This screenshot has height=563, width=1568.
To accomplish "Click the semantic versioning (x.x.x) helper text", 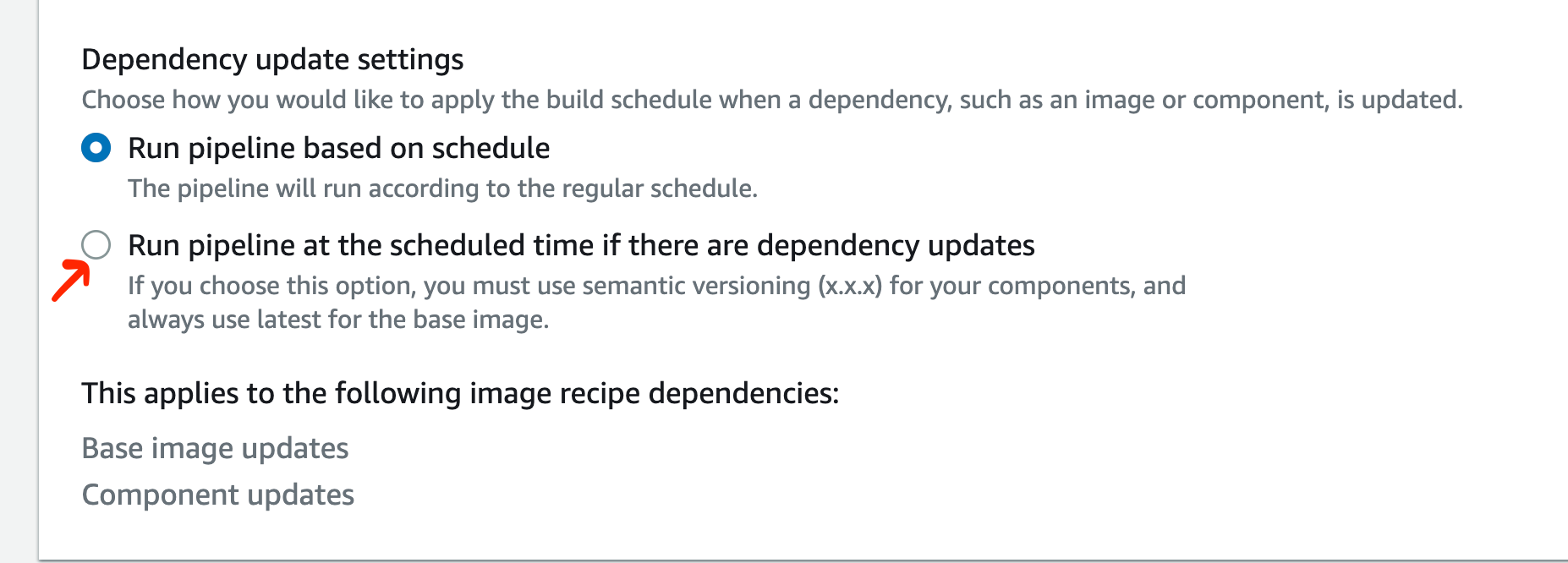I will (656, 286).
